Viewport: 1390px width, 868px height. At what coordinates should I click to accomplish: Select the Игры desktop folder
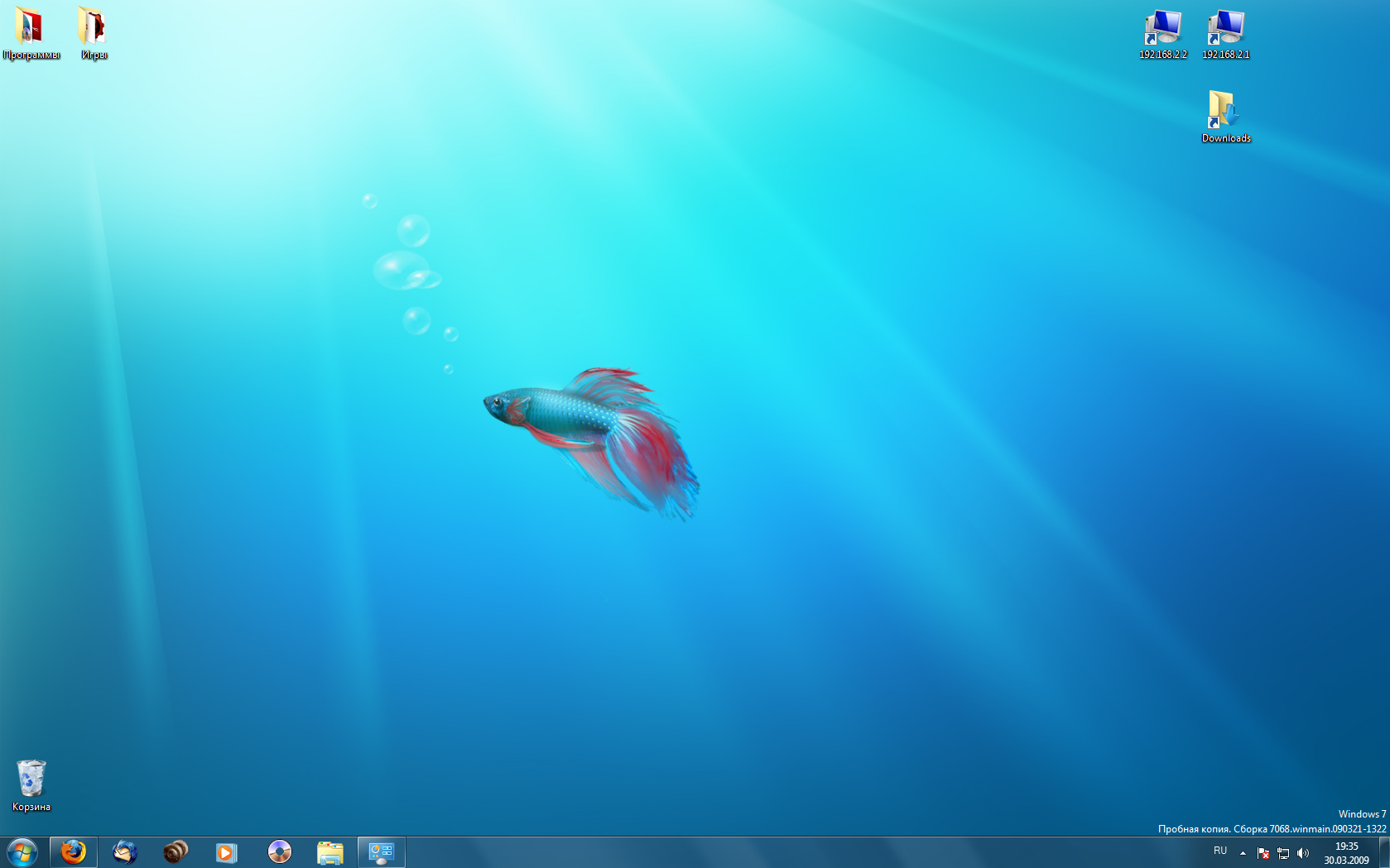tap(94, 33)
